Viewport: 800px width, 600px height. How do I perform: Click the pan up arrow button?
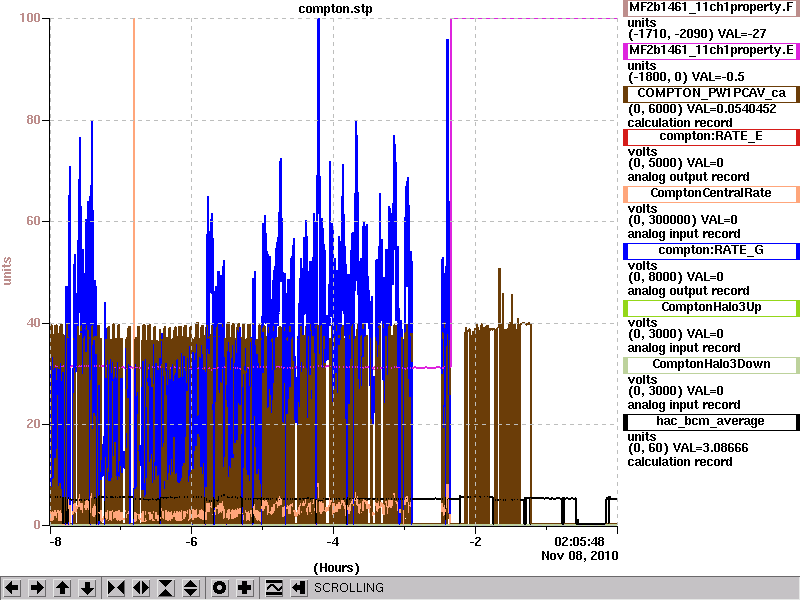(63, 588)
